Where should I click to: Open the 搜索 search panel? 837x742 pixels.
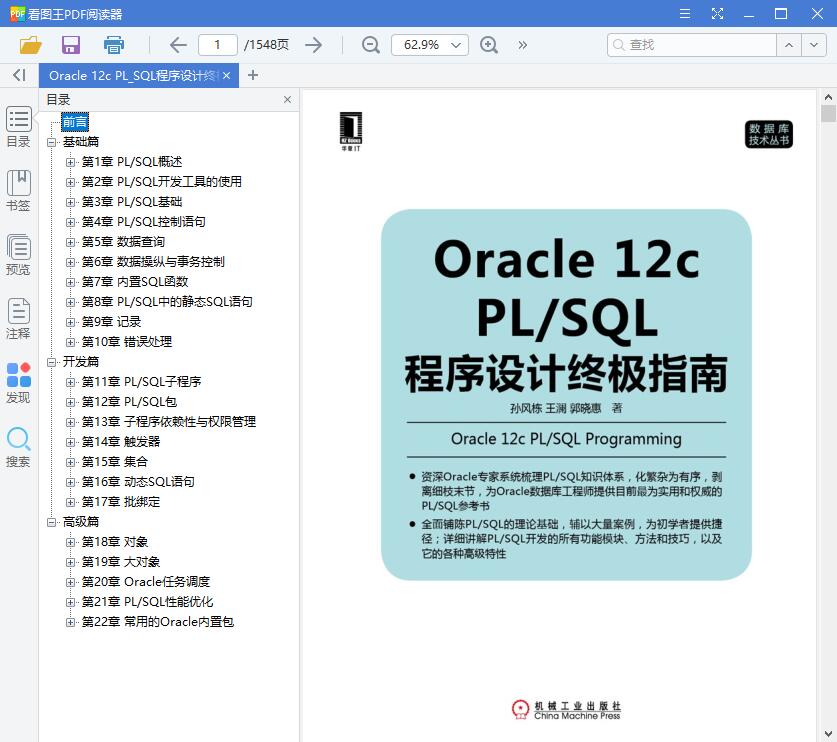tap(18, 447)
